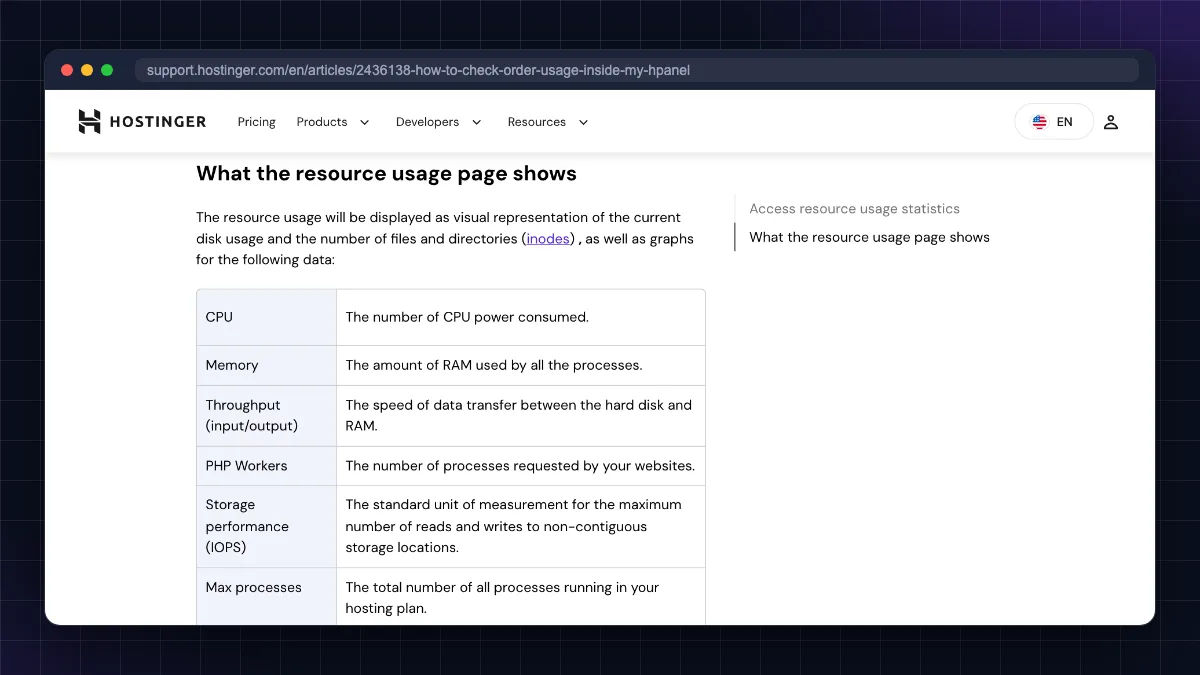Click the RAM used by processes description

point(494,365)
